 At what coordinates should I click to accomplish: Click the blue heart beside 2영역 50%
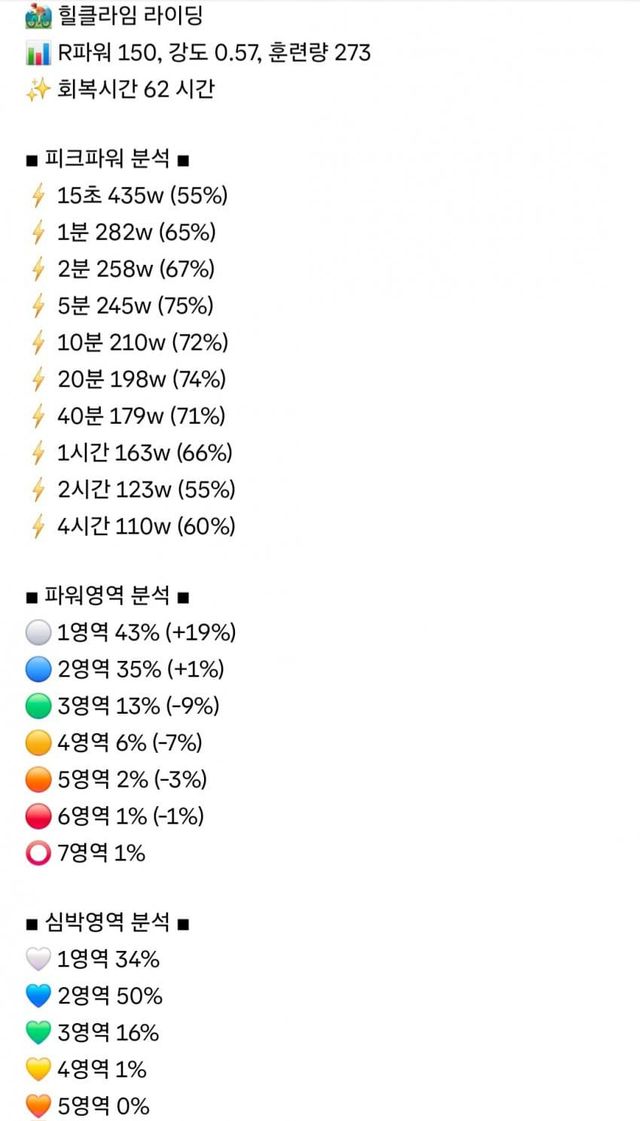38,997
